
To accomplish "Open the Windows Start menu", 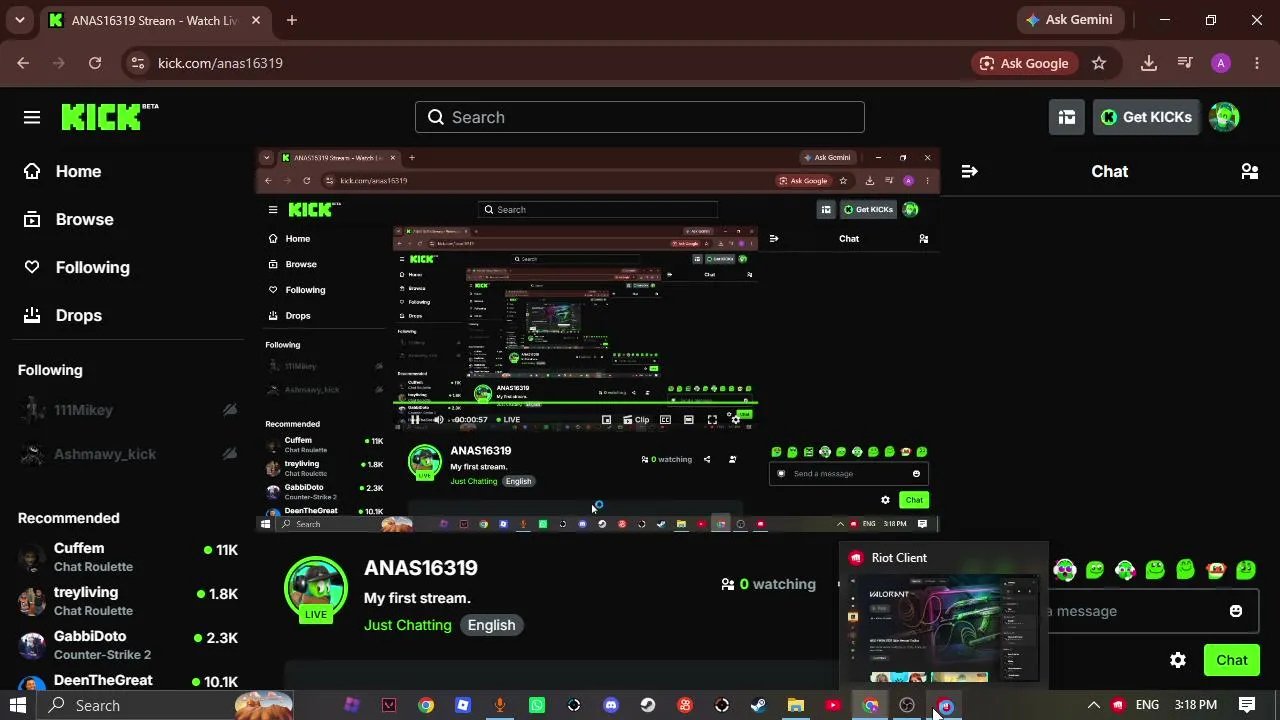I will (18, 705).
